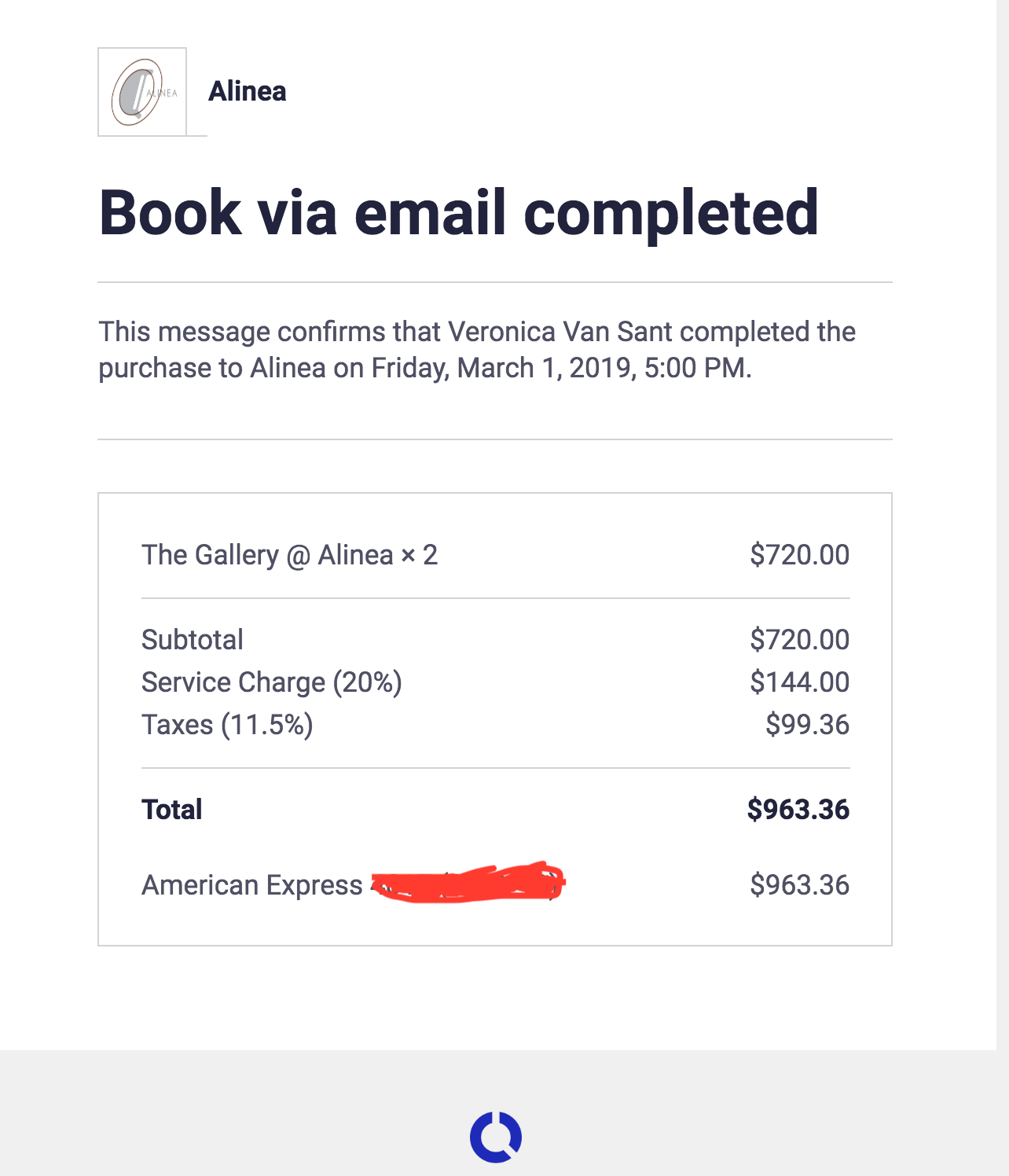Click the $144.00 service charge amount
The height and width of the screenshot is (1176, 1009).
pos(799,682)
